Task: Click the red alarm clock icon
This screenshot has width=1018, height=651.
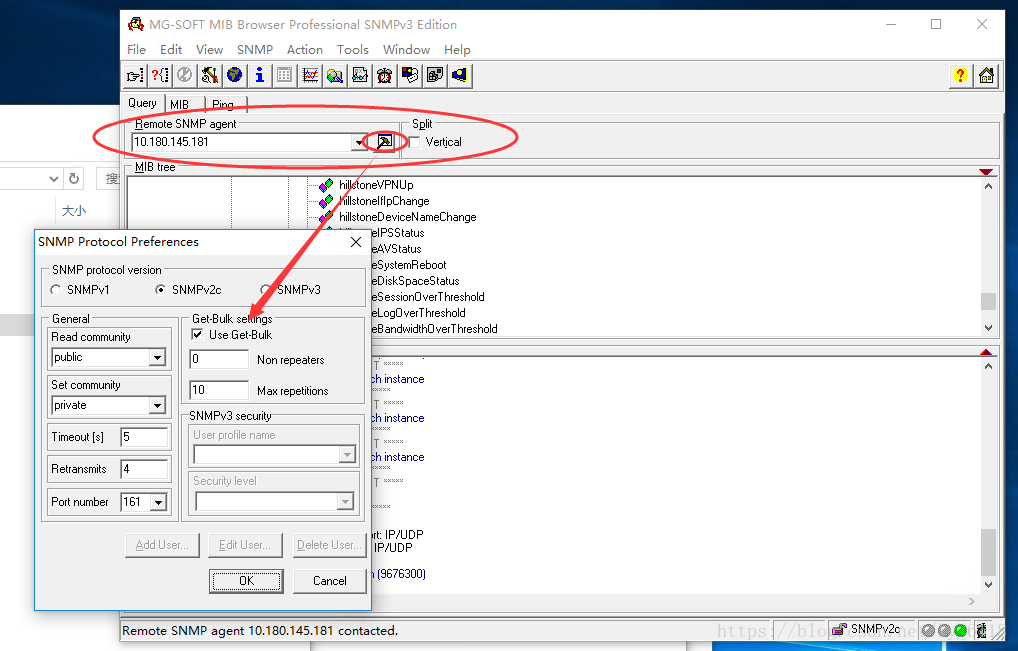Action: coord(384,75)
